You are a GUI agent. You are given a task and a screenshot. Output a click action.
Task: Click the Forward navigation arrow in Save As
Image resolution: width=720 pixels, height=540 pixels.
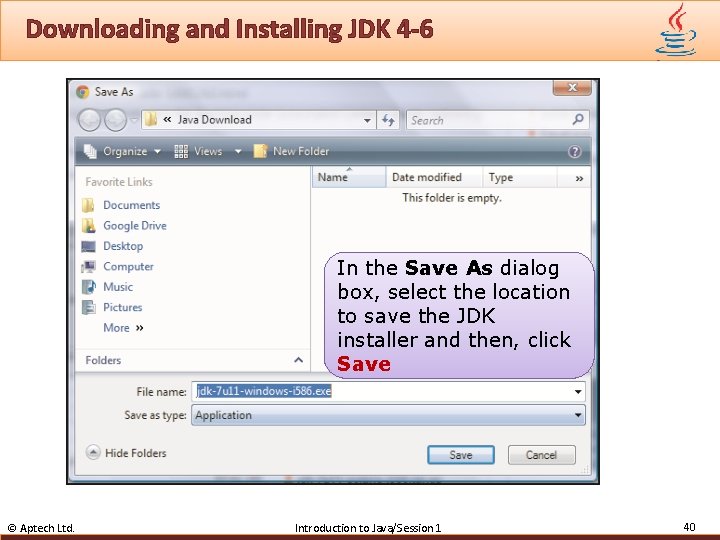(x=115, y=120)
